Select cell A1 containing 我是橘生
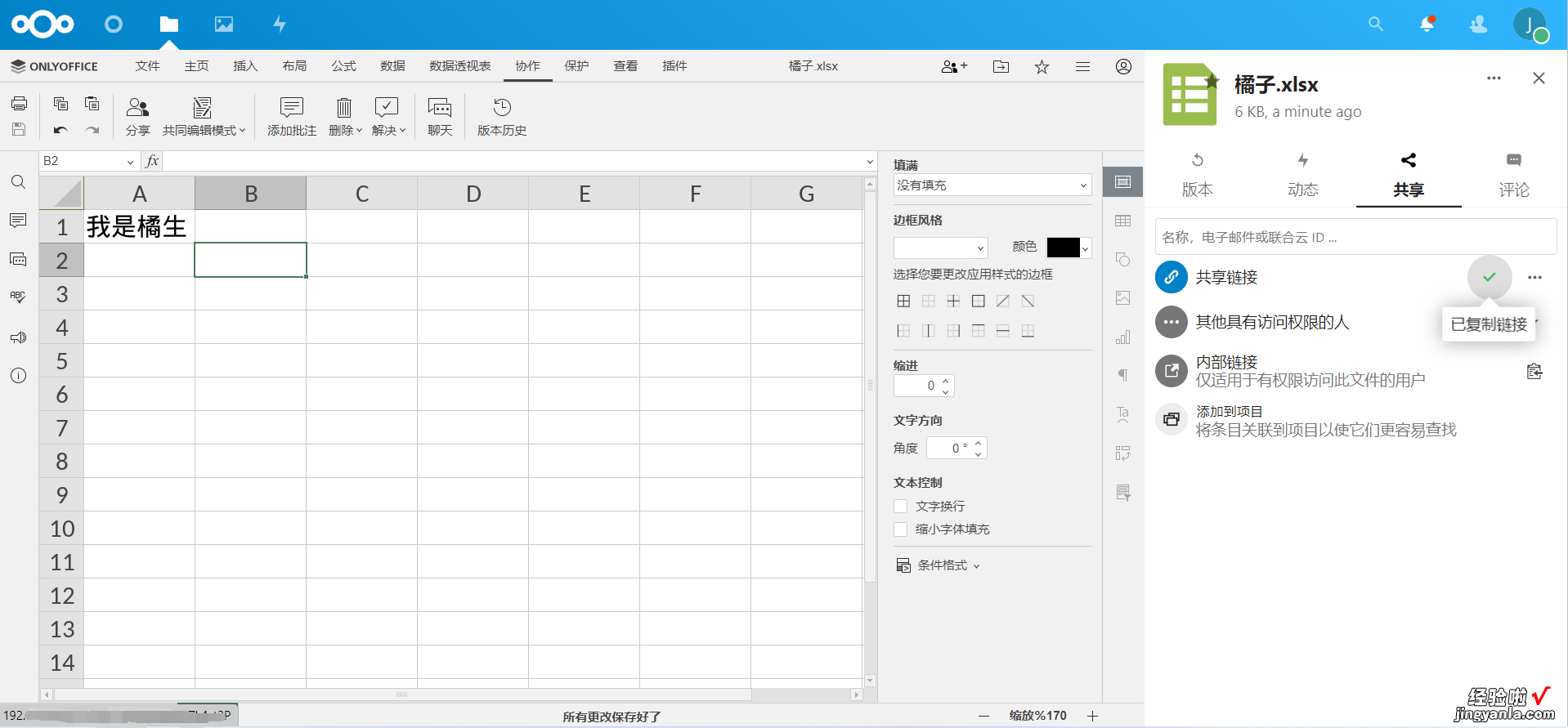 point(139,227)
